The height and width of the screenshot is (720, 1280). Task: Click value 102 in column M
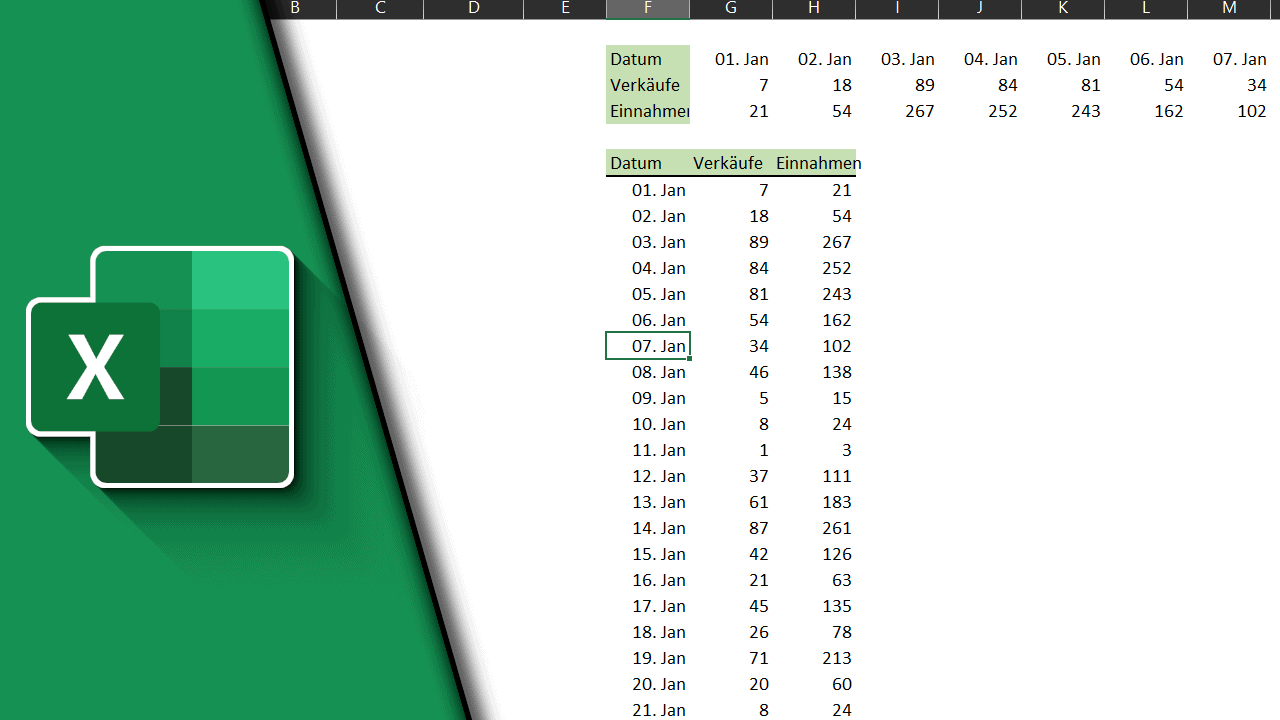1251,111
